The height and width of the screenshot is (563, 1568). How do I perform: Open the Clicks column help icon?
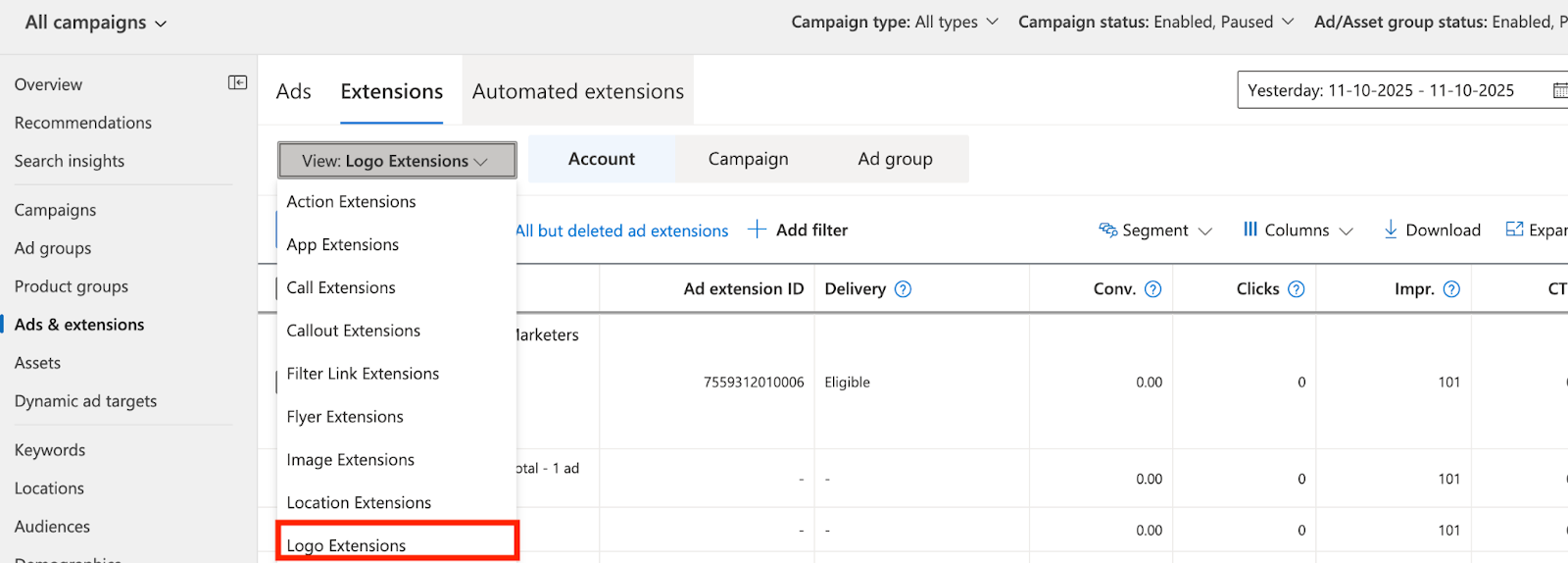pos(1297,289)
